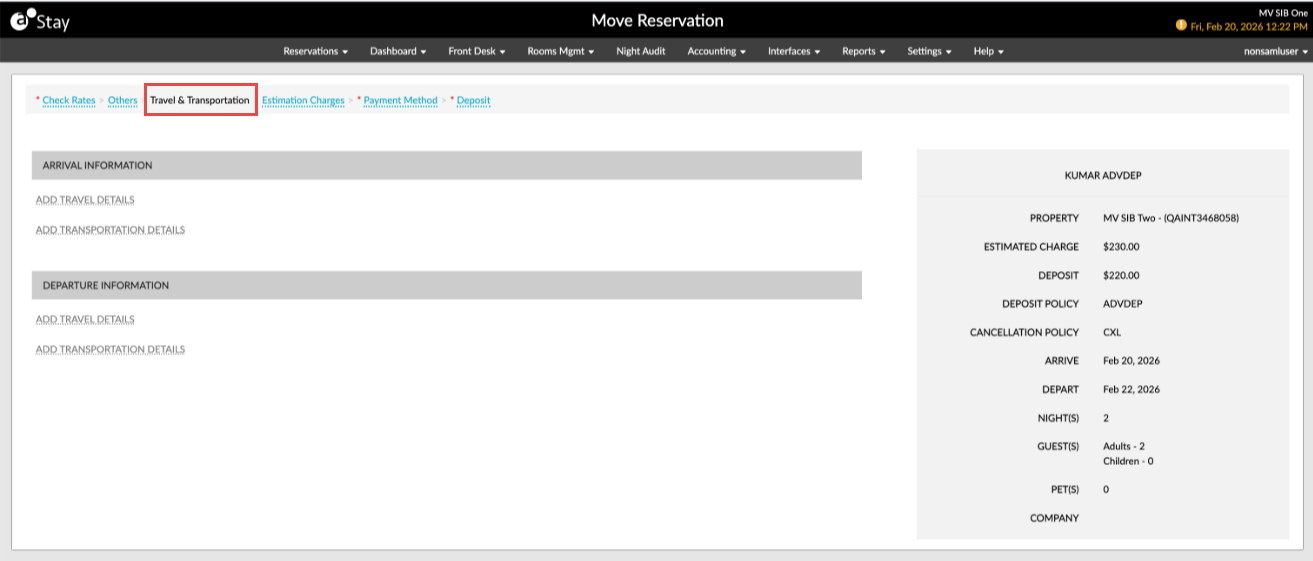This screenshot has width=1313, height=561.
Task: Open the Help dropdown menu
Action: (988, 51)
